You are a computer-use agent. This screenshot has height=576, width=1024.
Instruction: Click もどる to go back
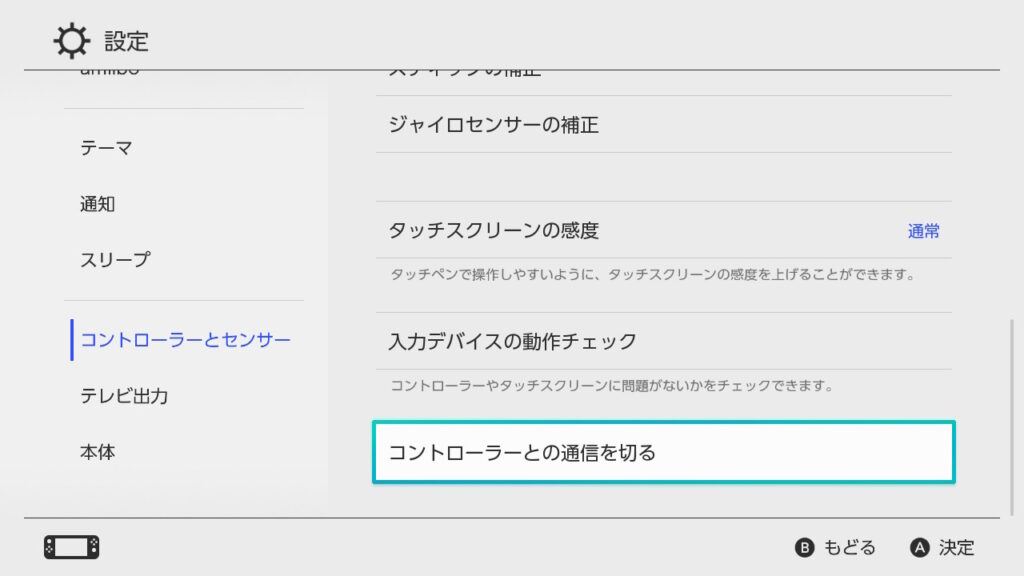850,547
